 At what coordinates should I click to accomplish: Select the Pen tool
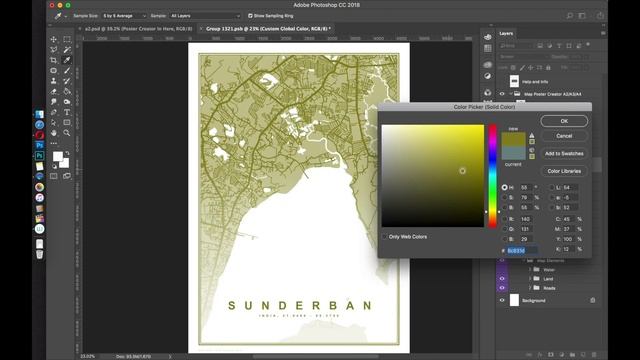[53, 112]
